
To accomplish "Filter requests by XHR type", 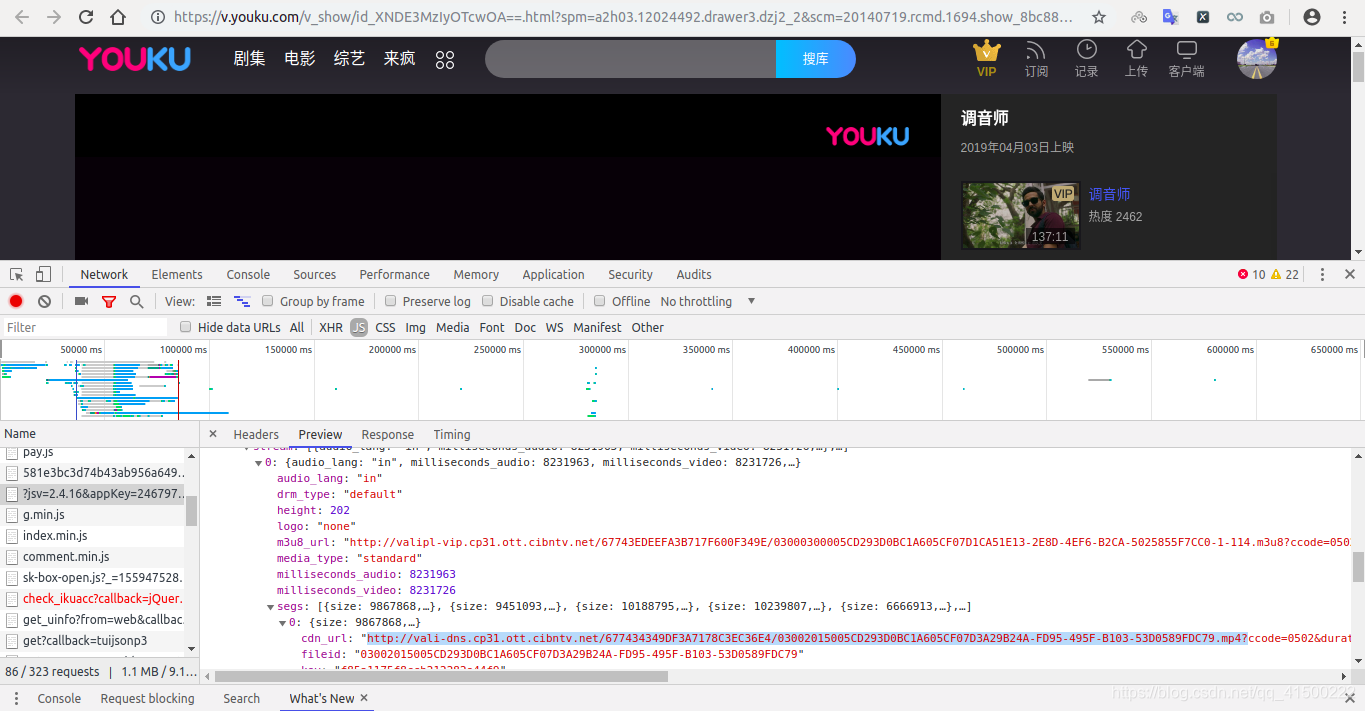I will (331, 327).
